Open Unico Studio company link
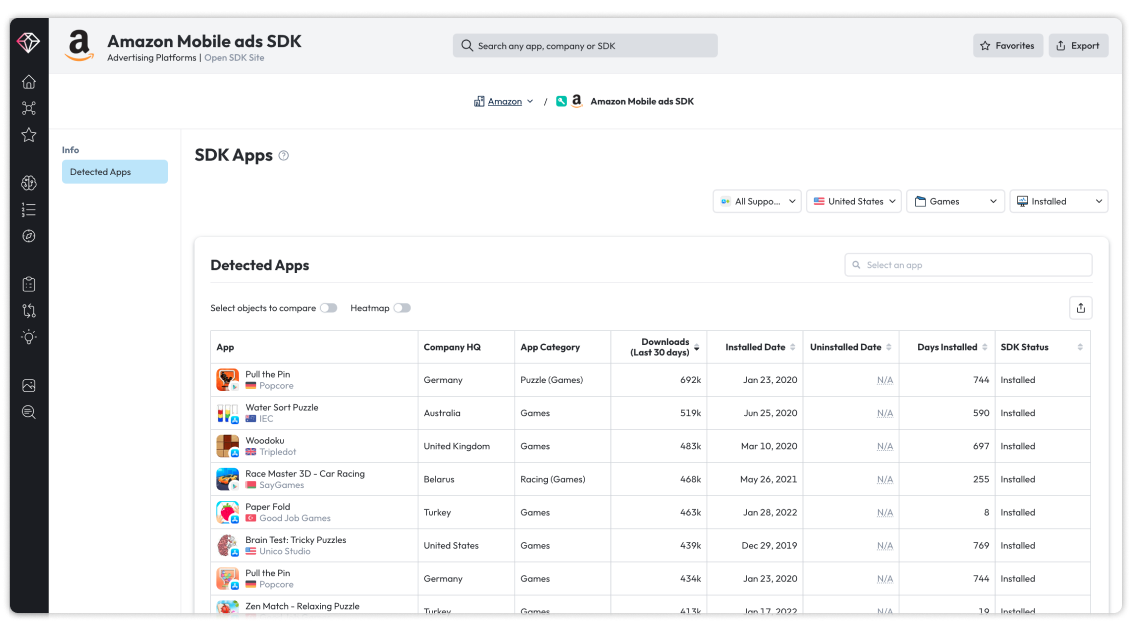The height and width of the screenshot is (630, 1132). click(284, 551)
